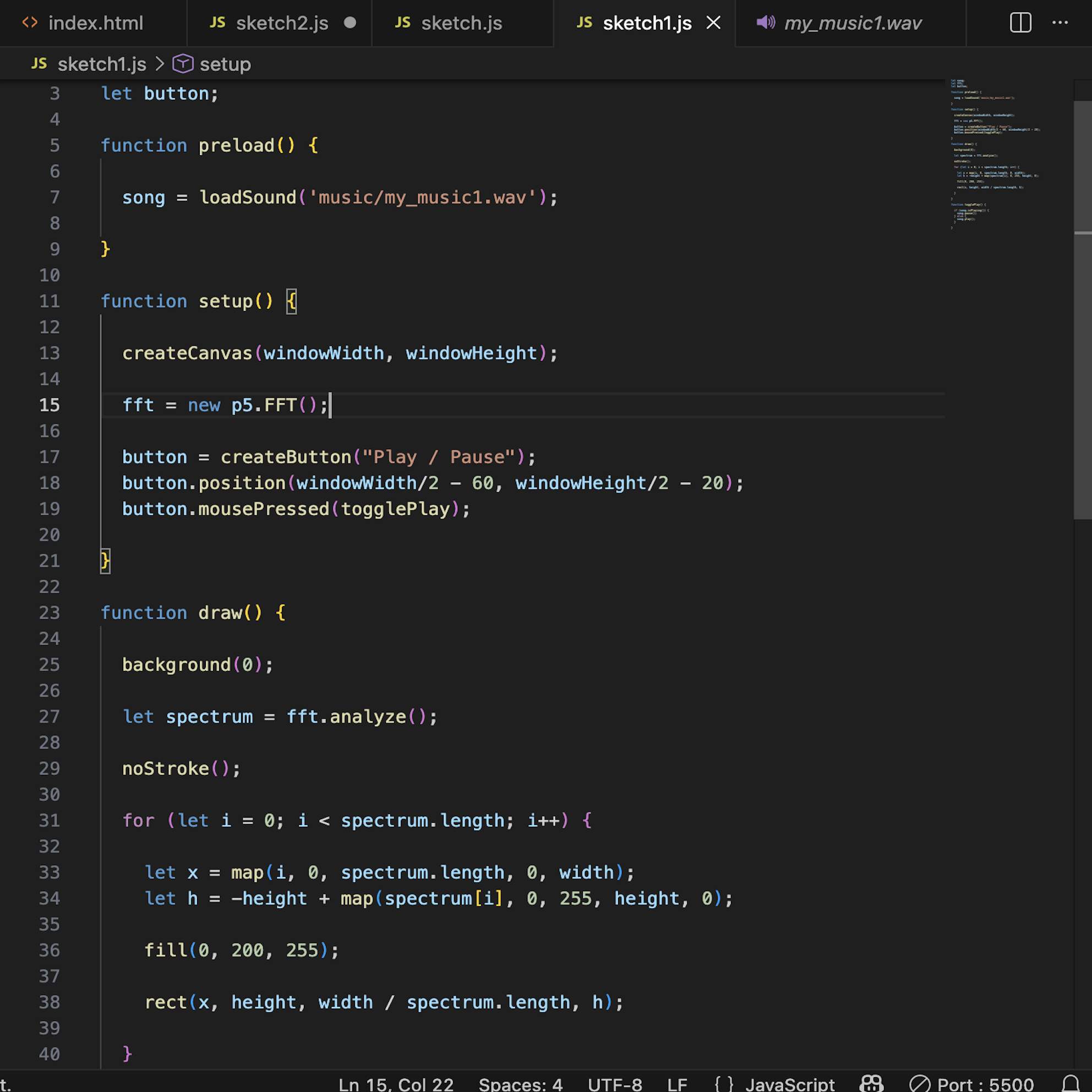Click p5.FFT on line 15
Image resolution: width=1092 pixels, height=1092 pixels.
point(264,405)
